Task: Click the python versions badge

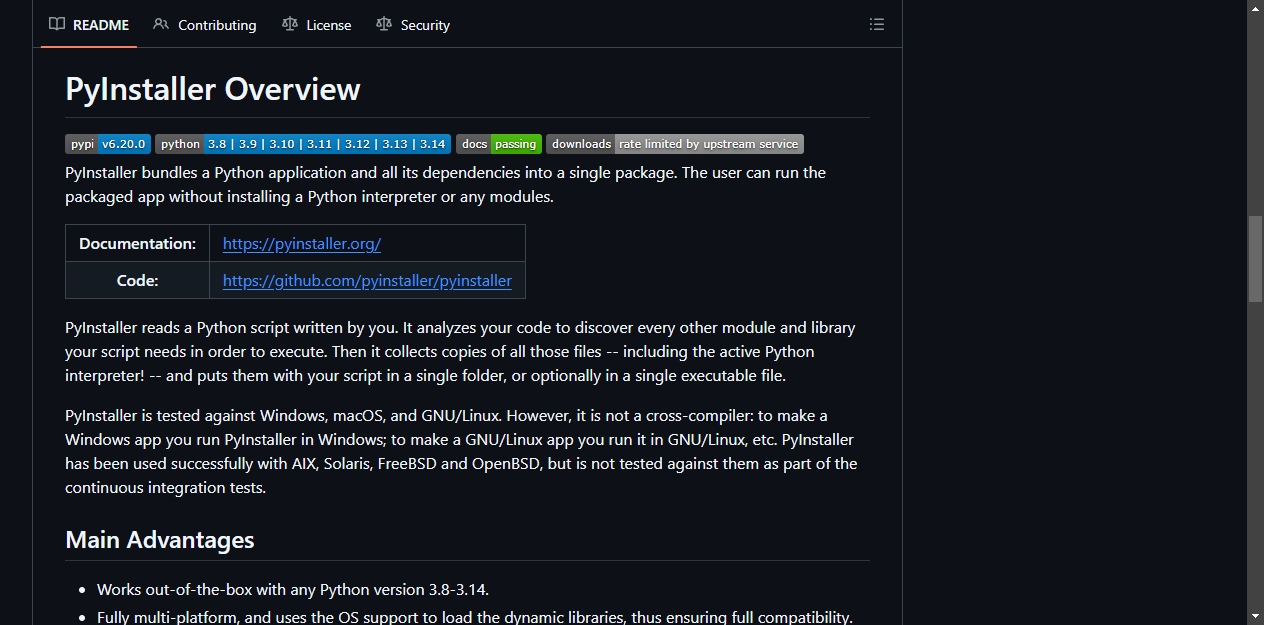Action: (303, 144)
